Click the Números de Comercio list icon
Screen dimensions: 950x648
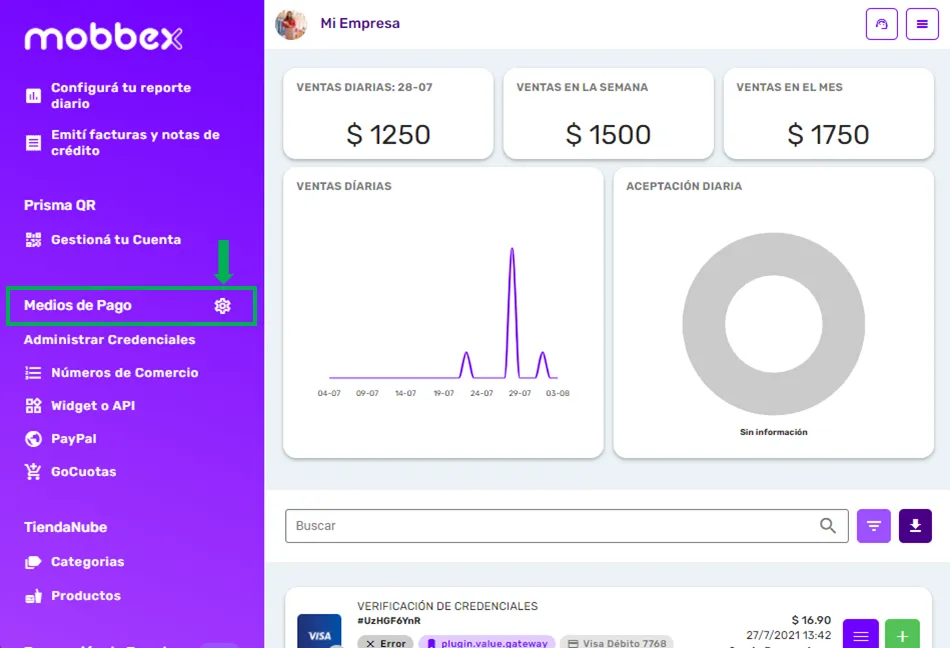click(x=33, y=373)
